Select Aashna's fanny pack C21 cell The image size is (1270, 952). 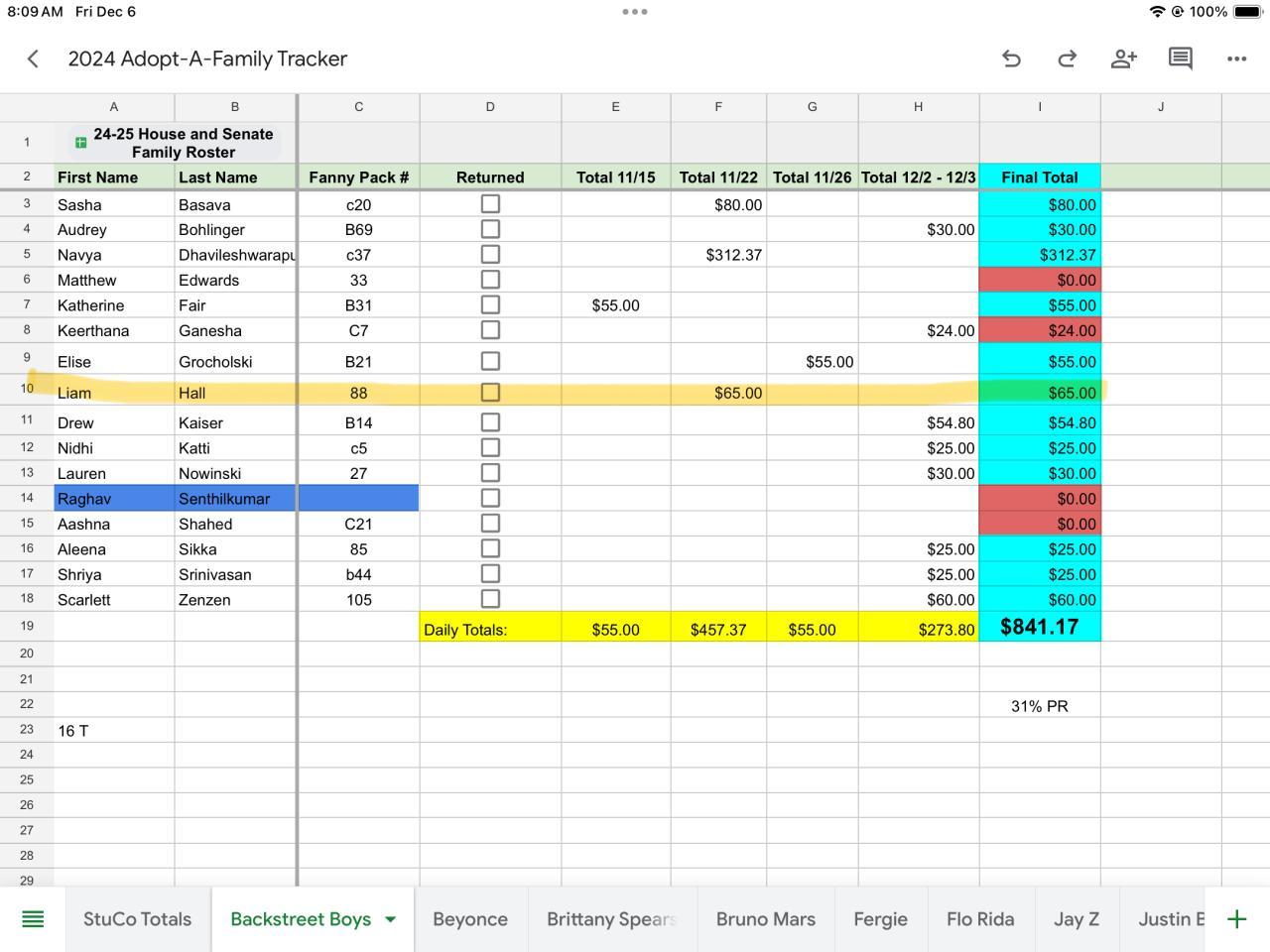pyautogui.click(x=358, y=524)
